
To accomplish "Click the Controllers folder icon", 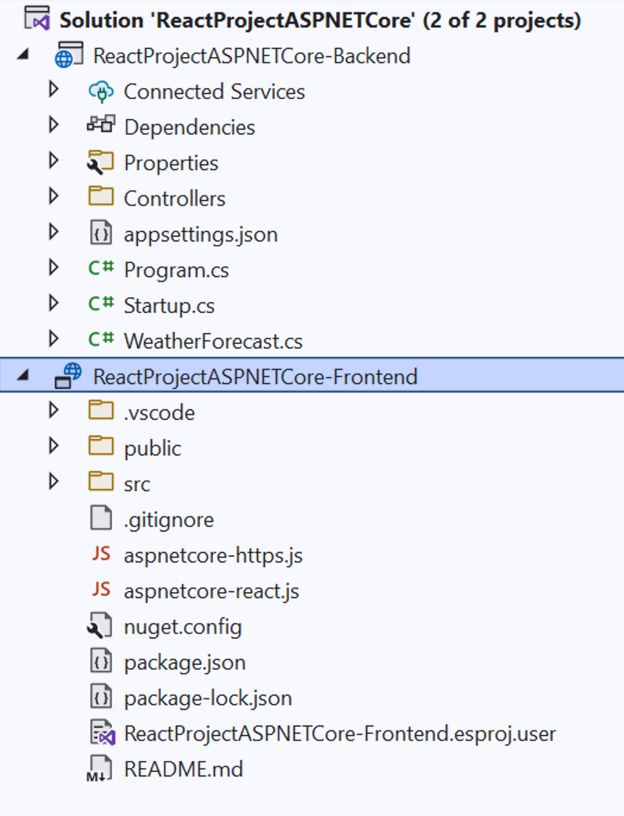I will click(101, 197).
